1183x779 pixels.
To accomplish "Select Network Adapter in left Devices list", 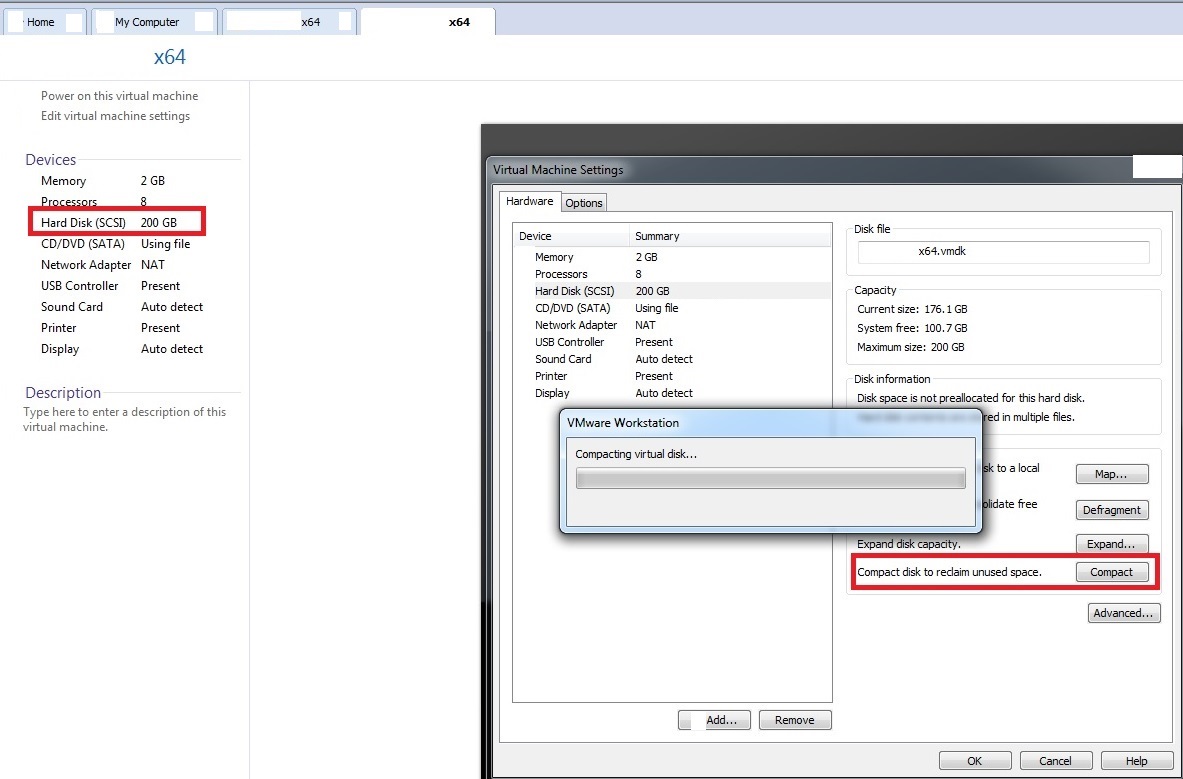I will coord(103,265).
